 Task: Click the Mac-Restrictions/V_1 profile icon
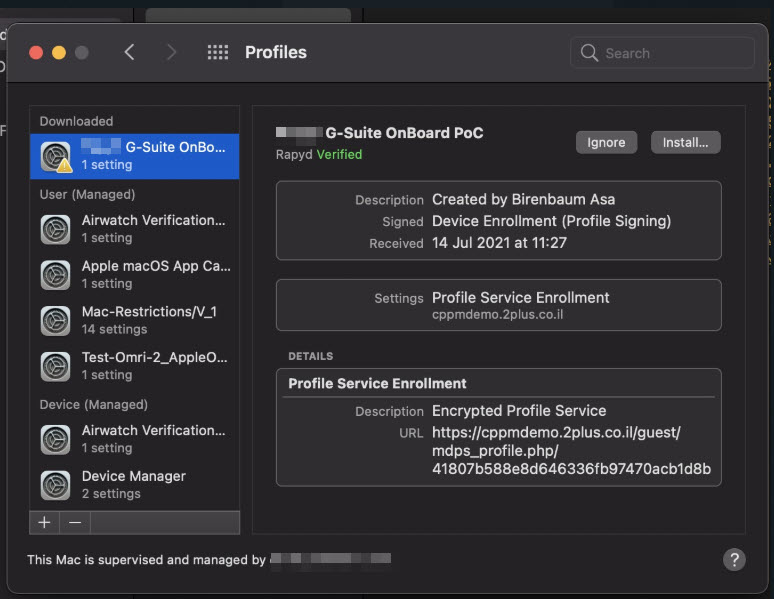56,320
